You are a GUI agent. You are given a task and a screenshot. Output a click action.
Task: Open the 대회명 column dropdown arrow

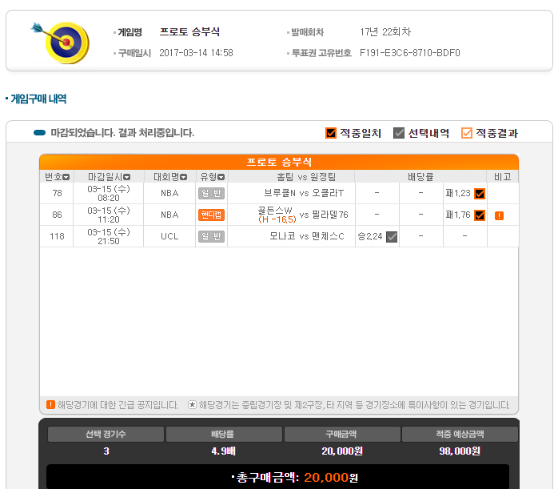184,177
